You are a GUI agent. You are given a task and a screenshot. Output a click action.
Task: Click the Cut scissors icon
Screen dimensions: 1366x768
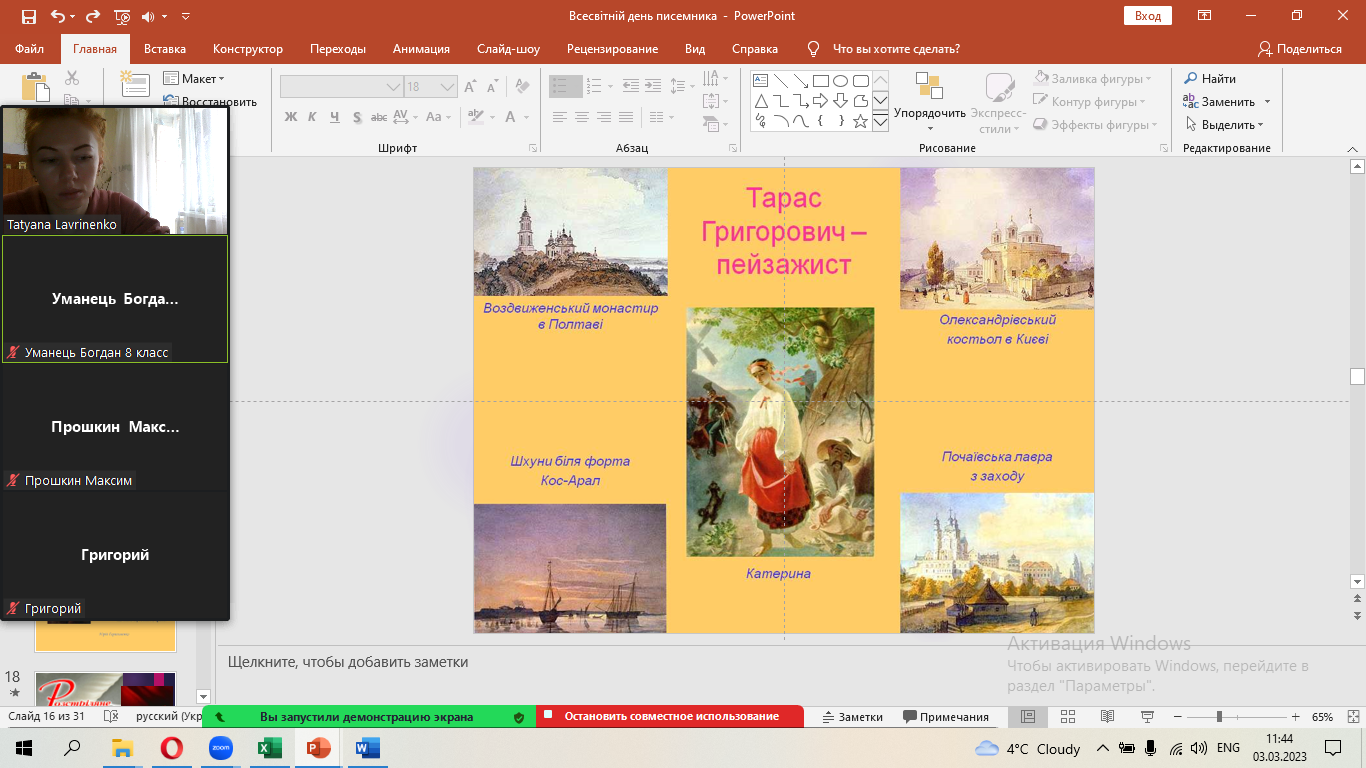point(72,78)
